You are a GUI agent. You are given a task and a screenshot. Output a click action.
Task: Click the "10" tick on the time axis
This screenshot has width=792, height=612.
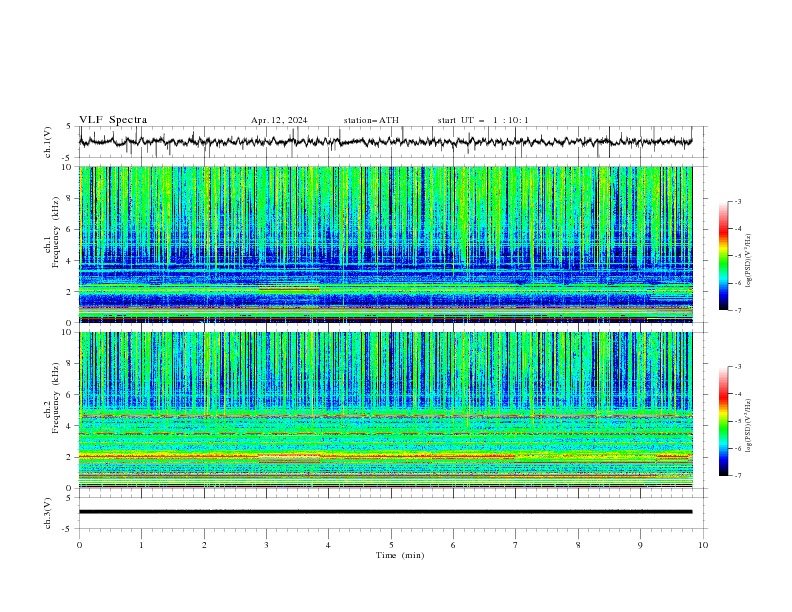tap(703, 545)
